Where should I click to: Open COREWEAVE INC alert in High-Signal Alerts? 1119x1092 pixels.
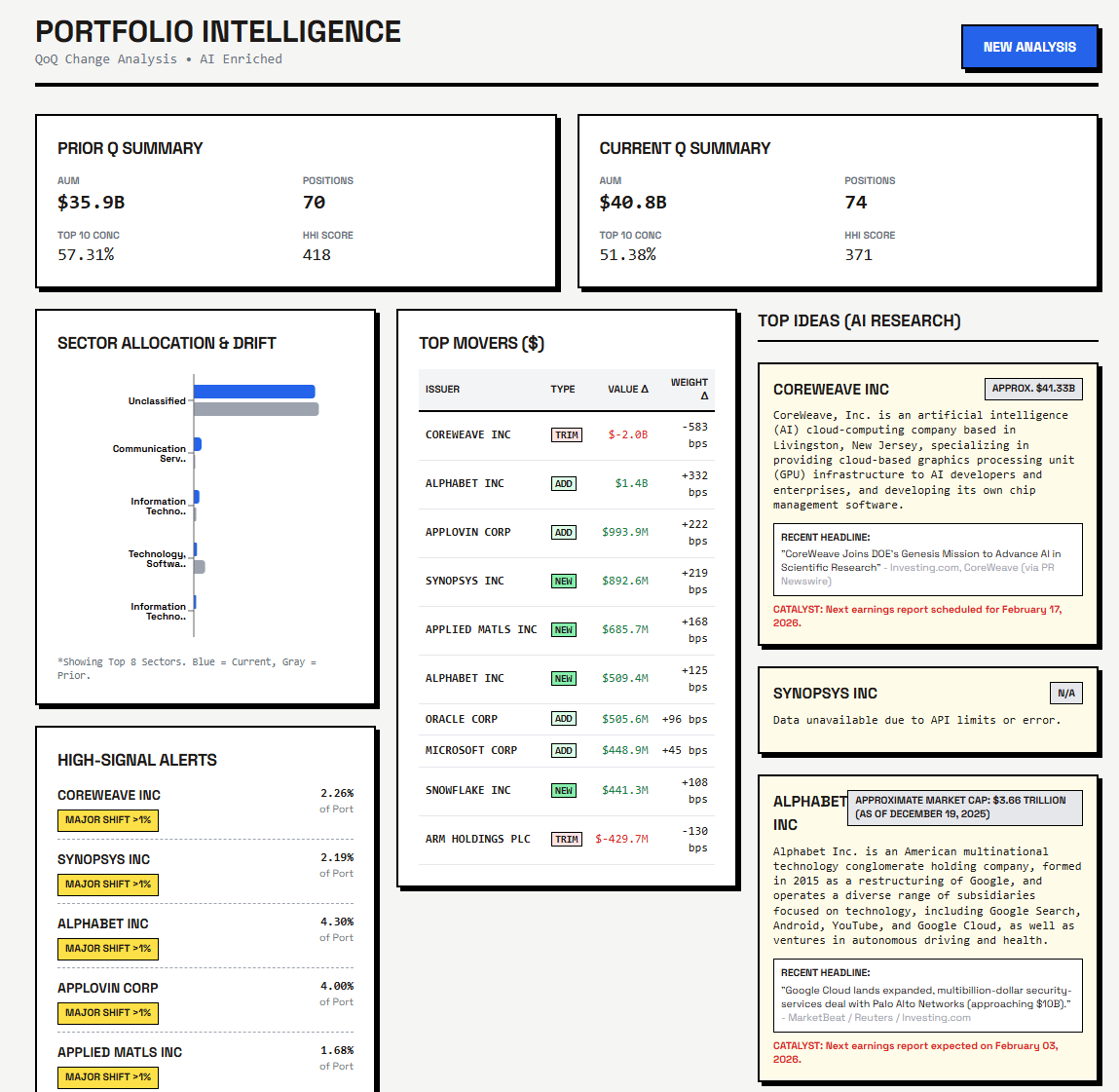pos(109,795)
